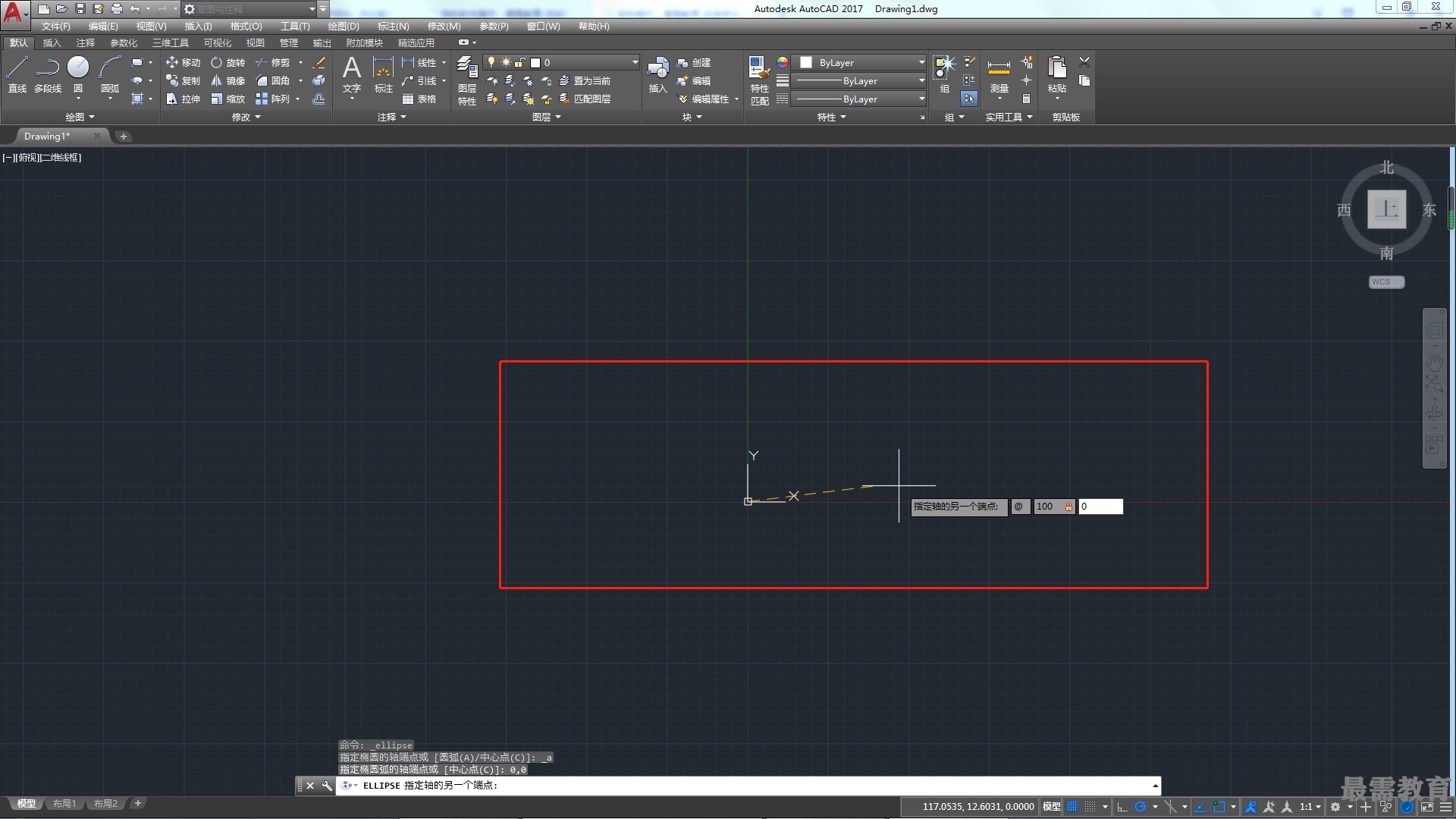Click the white ByLayer color swatch
Image resolution: width=1456 pixels, height=819 pixels.
(806, 63)
